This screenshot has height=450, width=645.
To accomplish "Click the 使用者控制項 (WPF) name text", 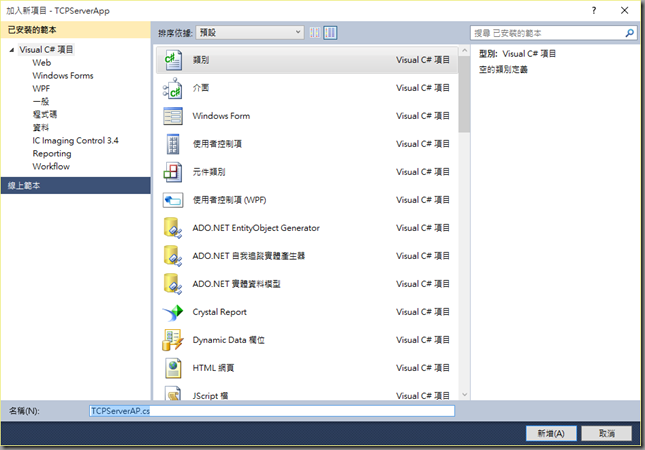I will 230,200.
